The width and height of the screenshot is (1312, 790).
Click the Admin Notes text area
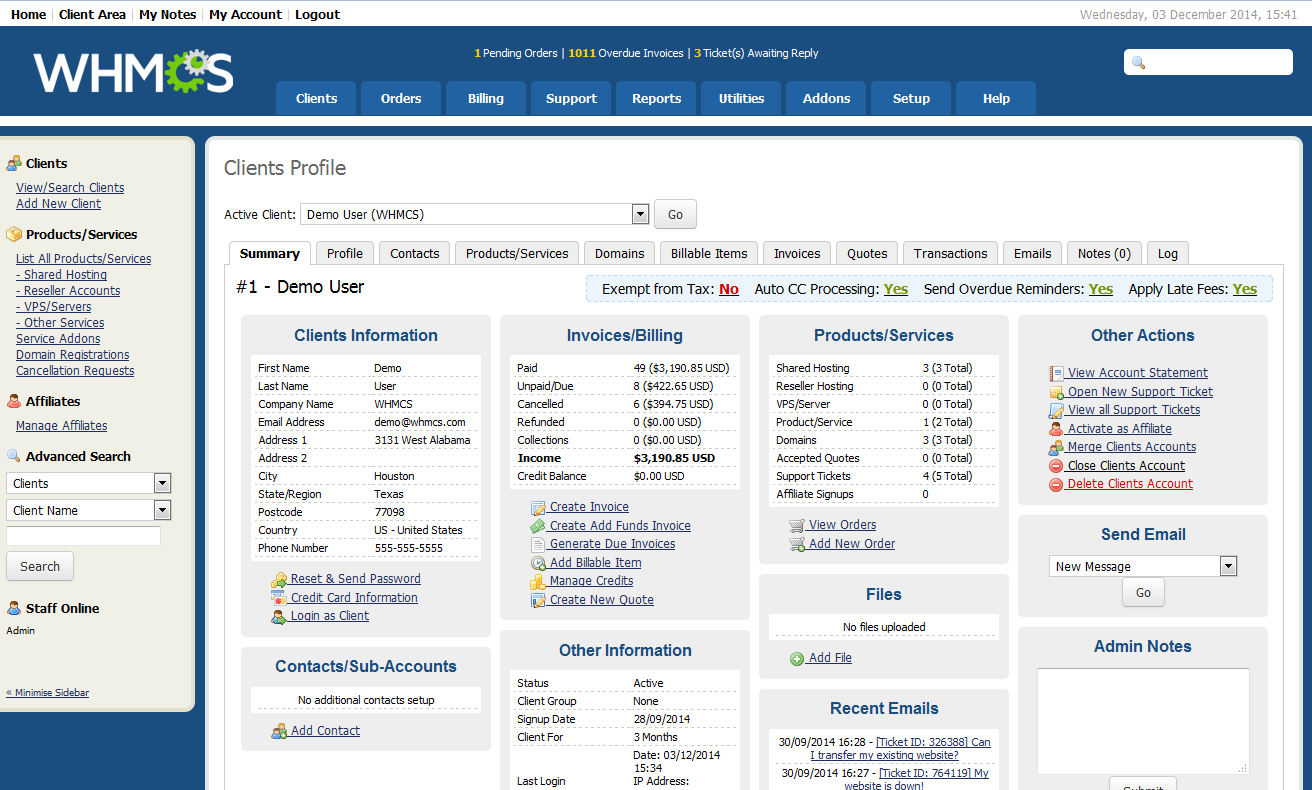[1143, 721]
